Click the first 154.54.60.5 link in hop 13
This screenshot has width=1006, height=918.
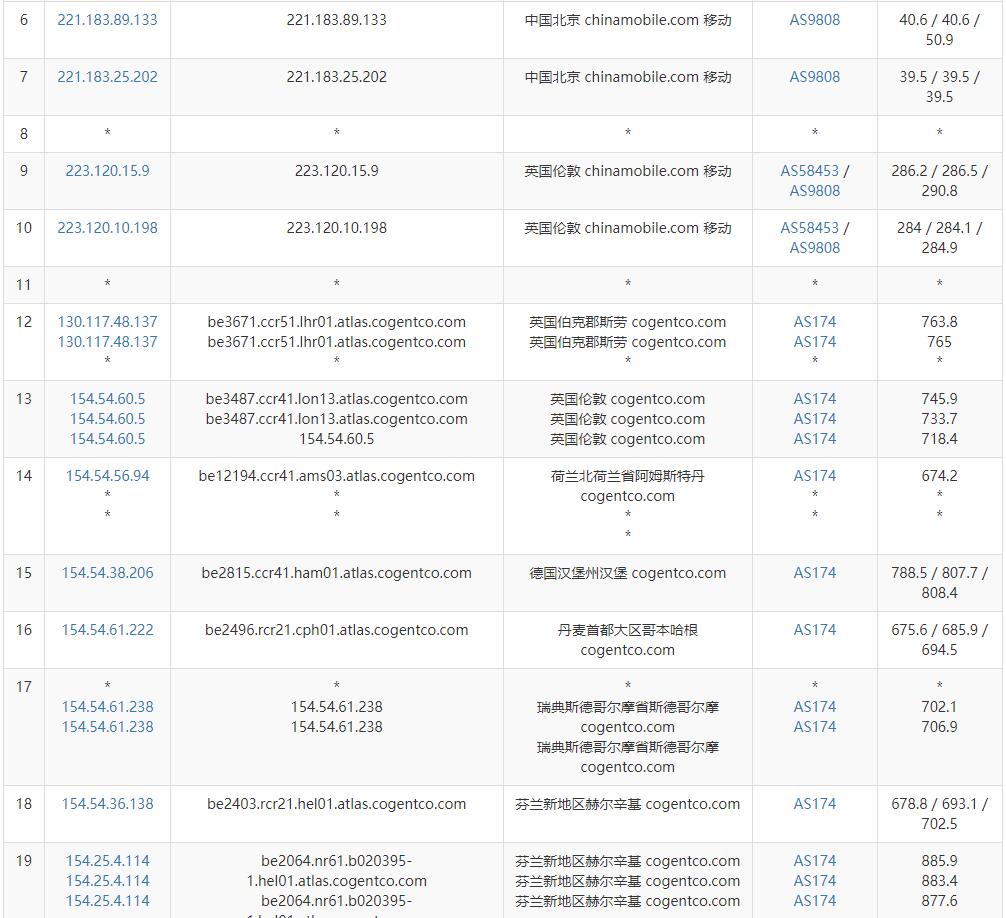pyautogui.click(x=107, y=399)
